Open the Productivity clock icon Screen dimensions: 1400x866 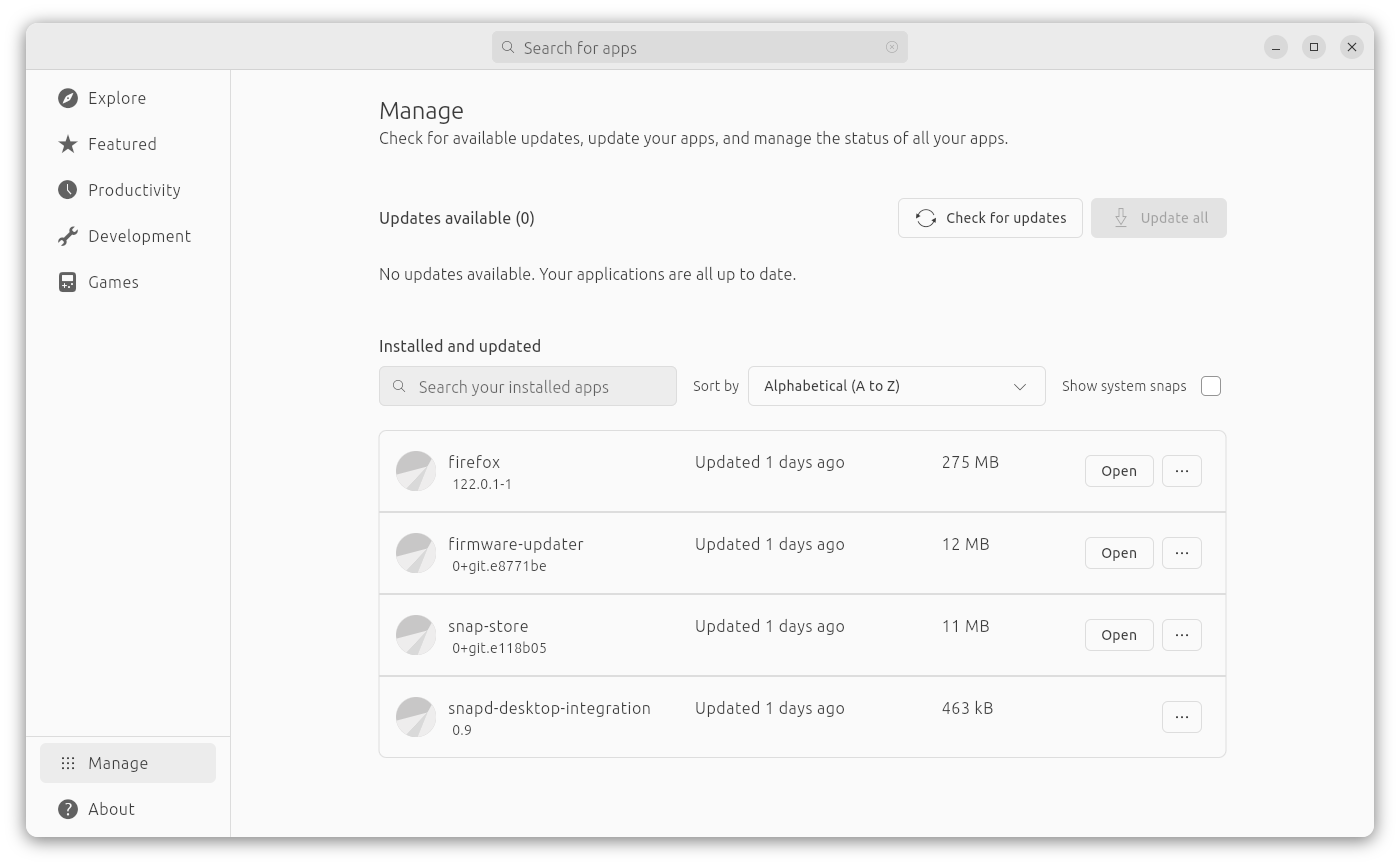click(67, 189)
